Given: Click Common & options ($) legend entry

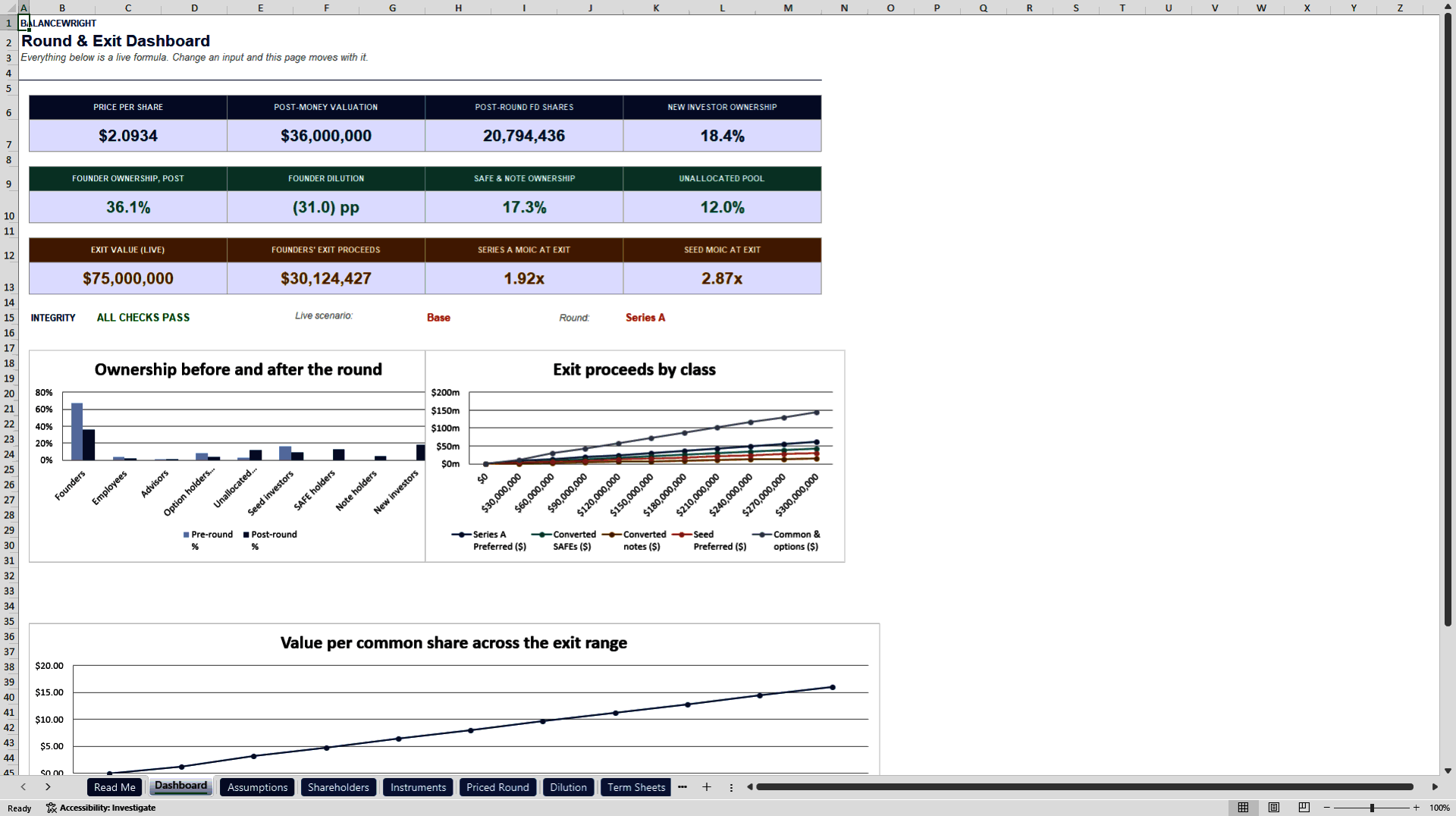Looking at the screenshot, I should point(787,540).
